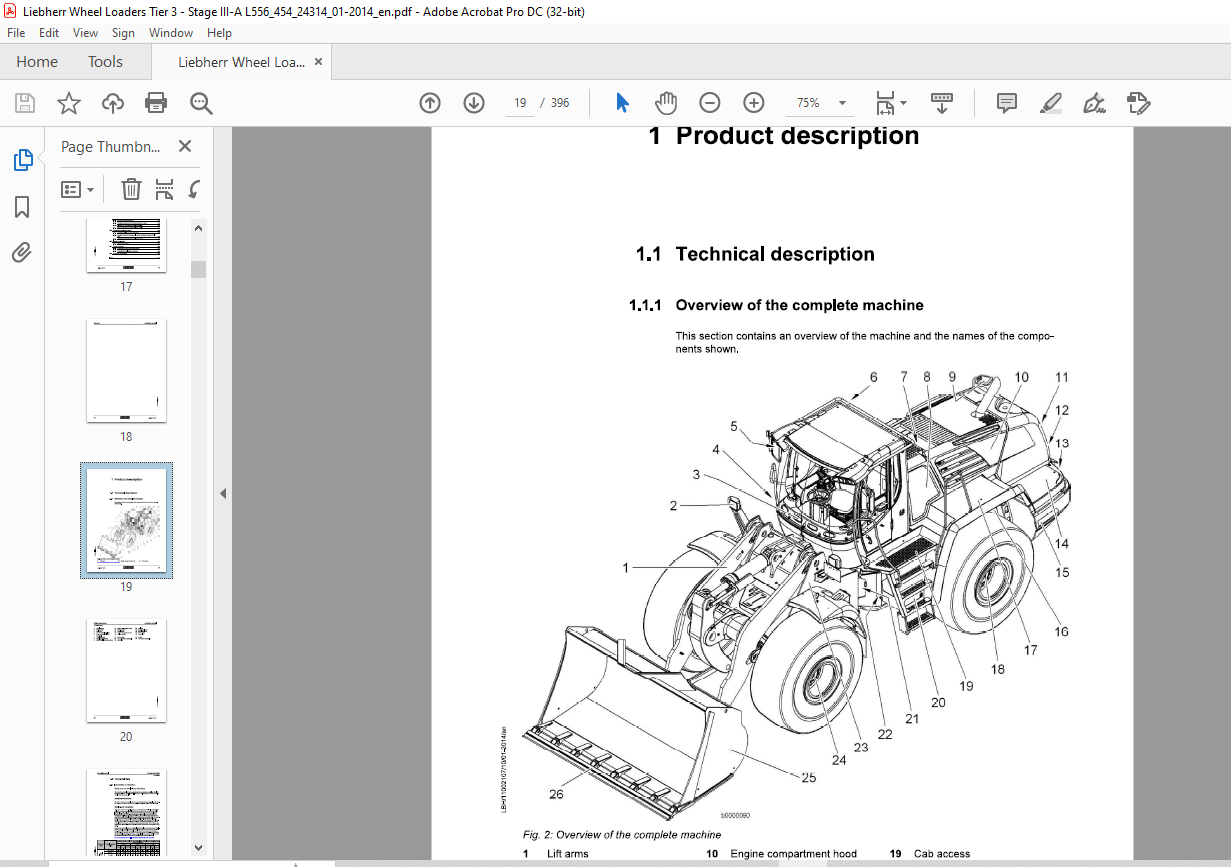Click the '1.1 Technical description' heading
The image size is (1231, 867).
[755, 254]
